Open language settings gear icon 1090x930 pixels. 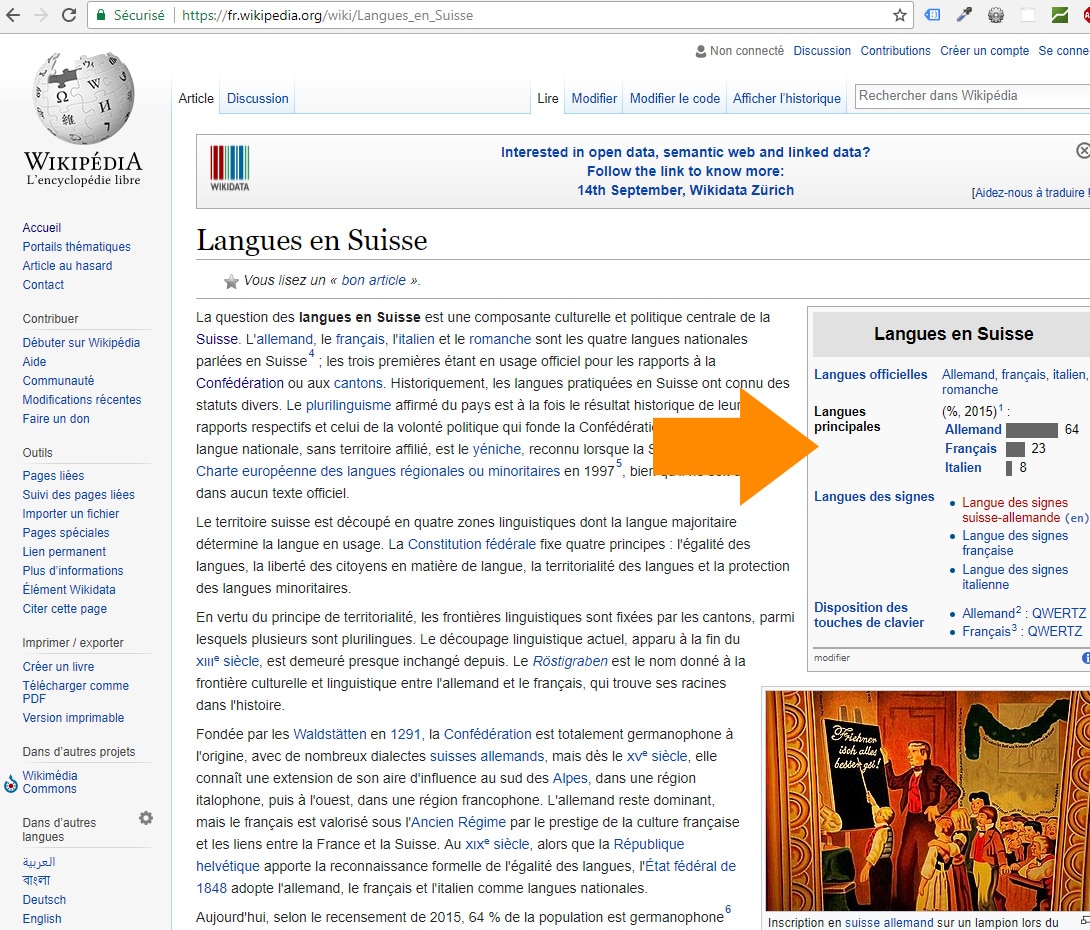pyautogui.click(x=146, y=818)
